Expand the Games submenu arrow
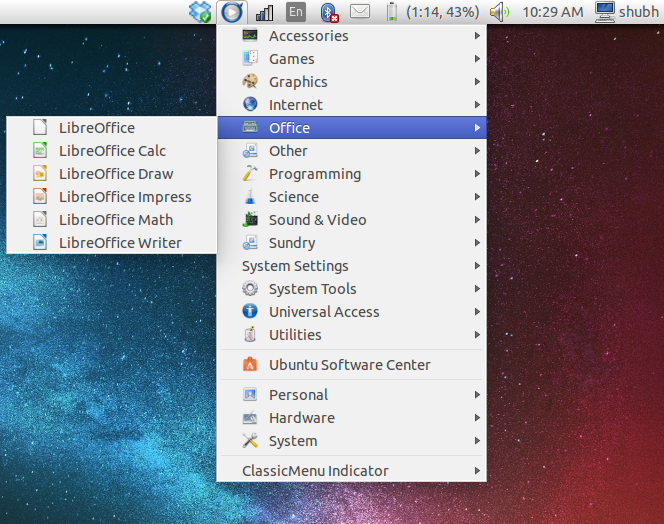This screenshot has height=524, width=664. click(x=477, y=58)
